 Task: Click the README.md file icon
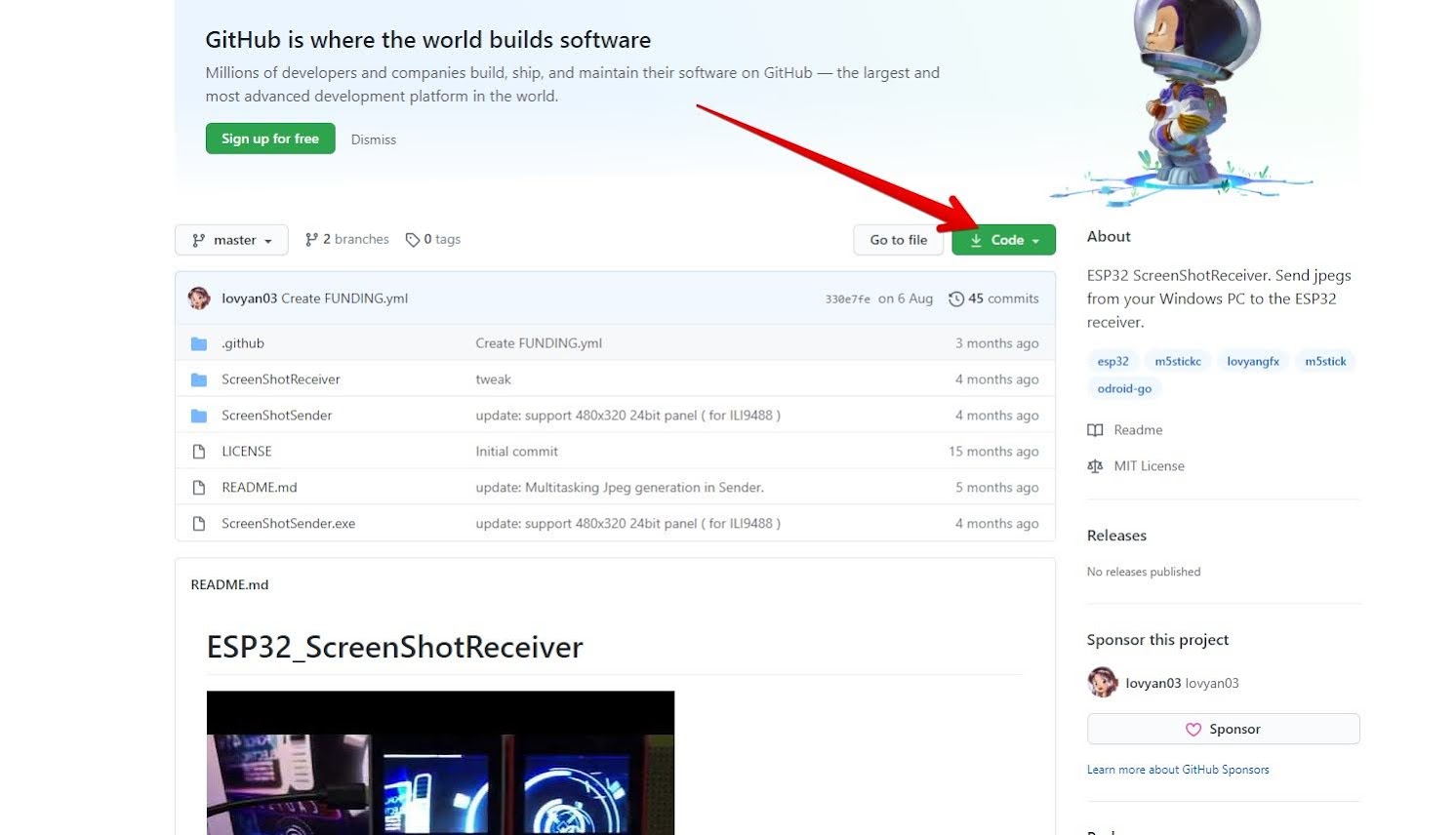[x=199, y=488]
